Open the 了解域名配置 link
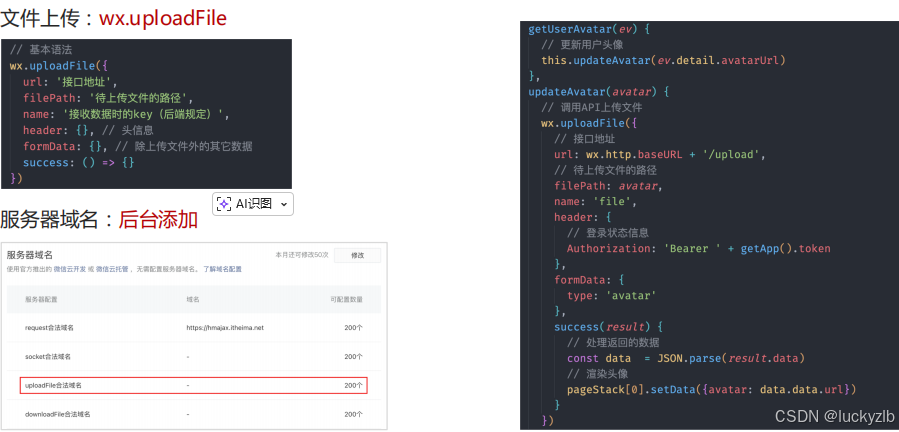Screen dimensions: 899x432 pos(222,268)
